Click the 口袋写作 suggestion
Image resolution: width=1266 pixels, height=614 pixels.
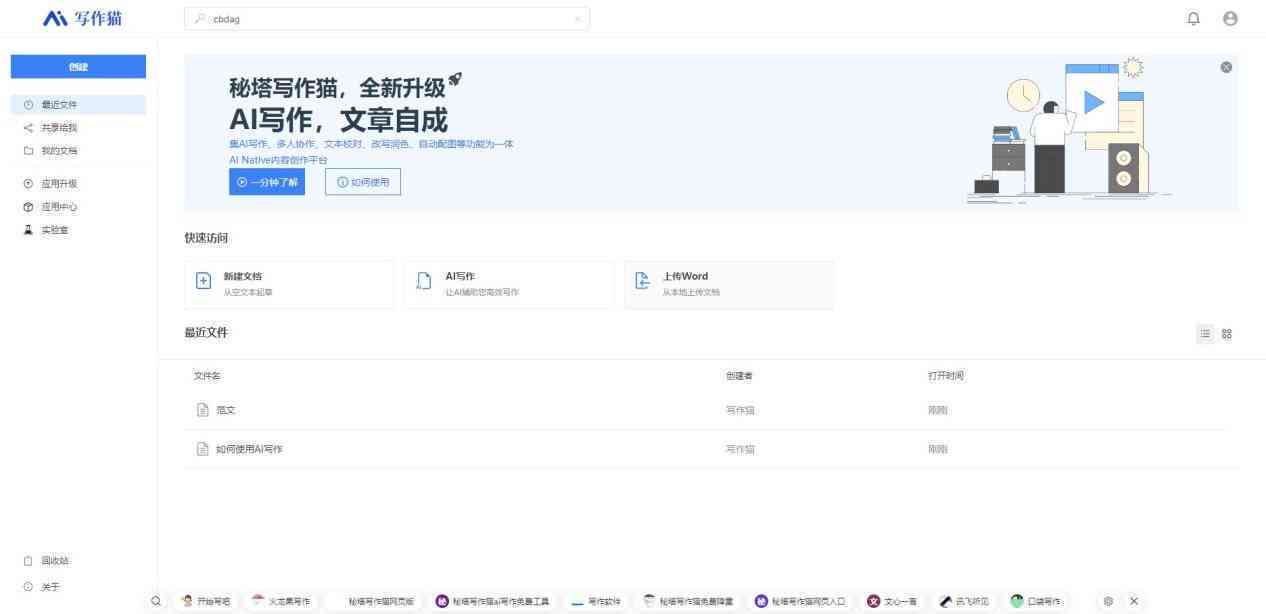point(1036,601)
